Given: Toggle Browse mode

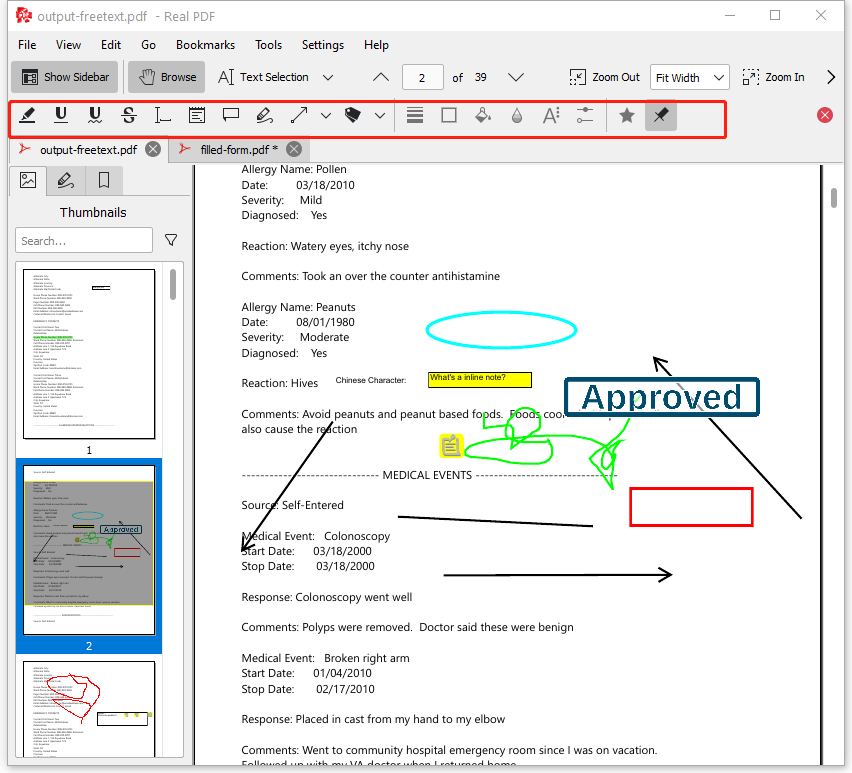Looking at the screenshot, I should (167, 77).
